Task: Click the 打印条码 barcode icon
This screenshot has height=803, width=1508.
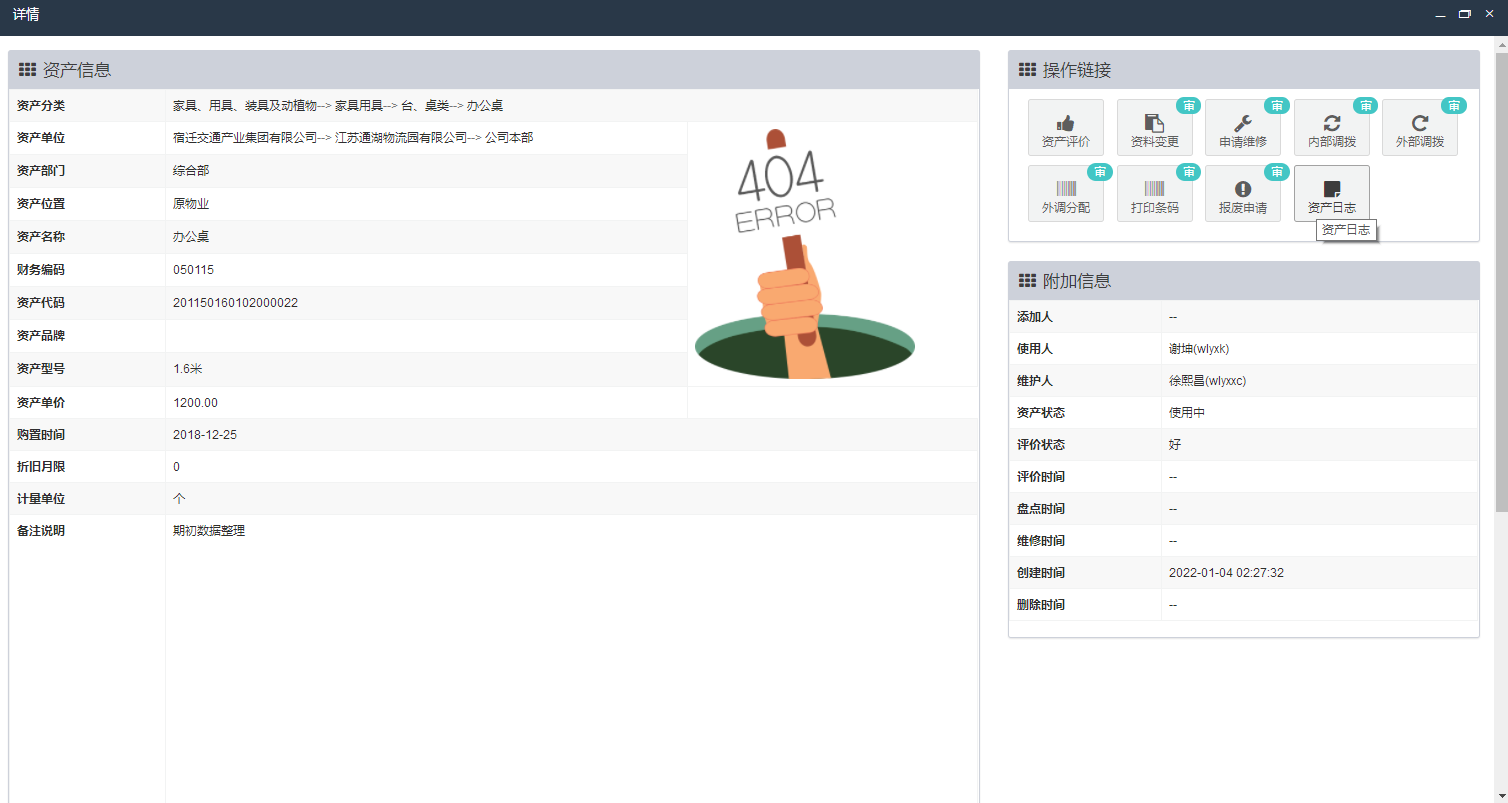Action: tap(1154, 189)
